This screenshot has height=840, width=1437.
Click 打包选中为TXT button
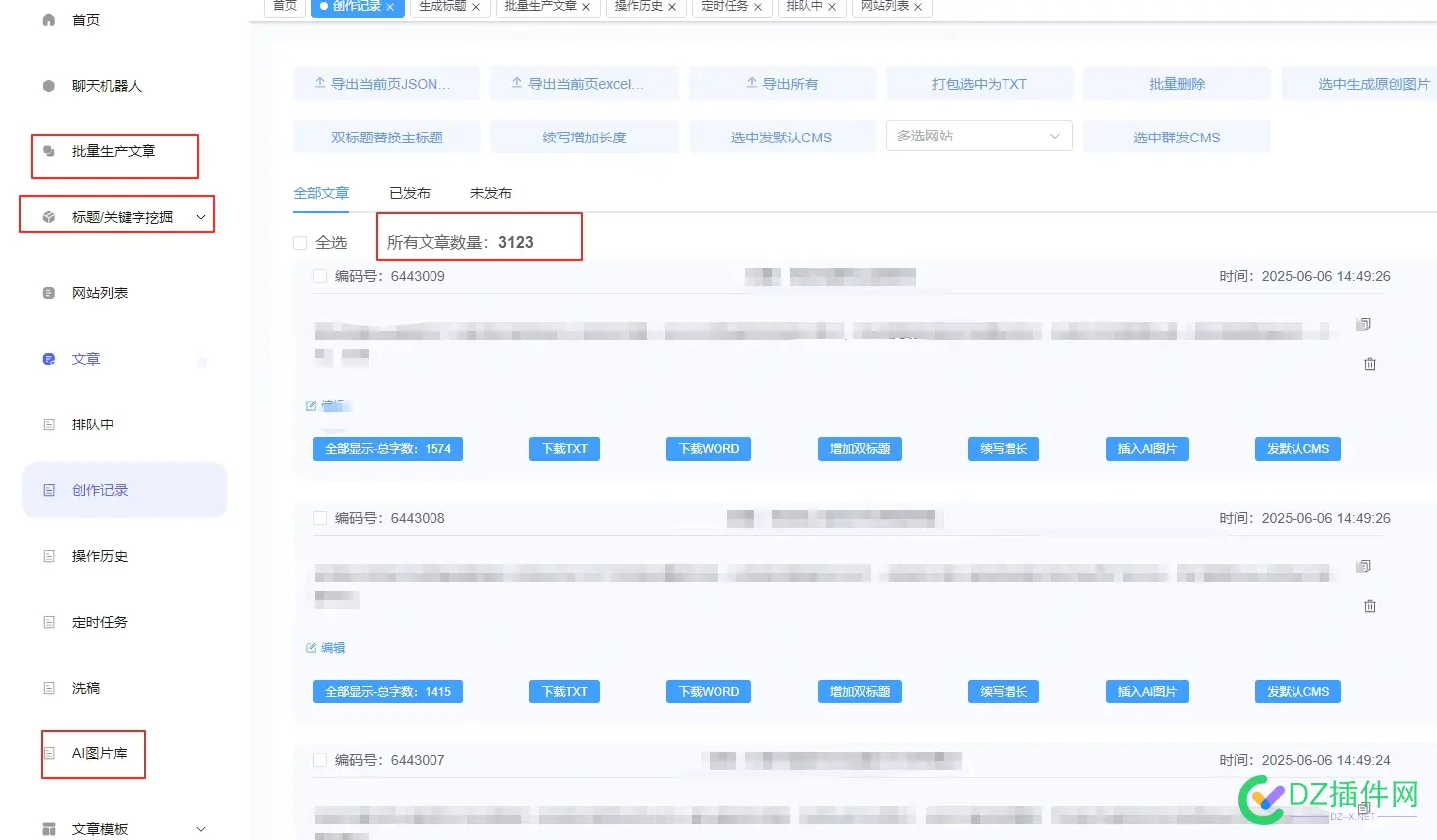pos(980,84)
